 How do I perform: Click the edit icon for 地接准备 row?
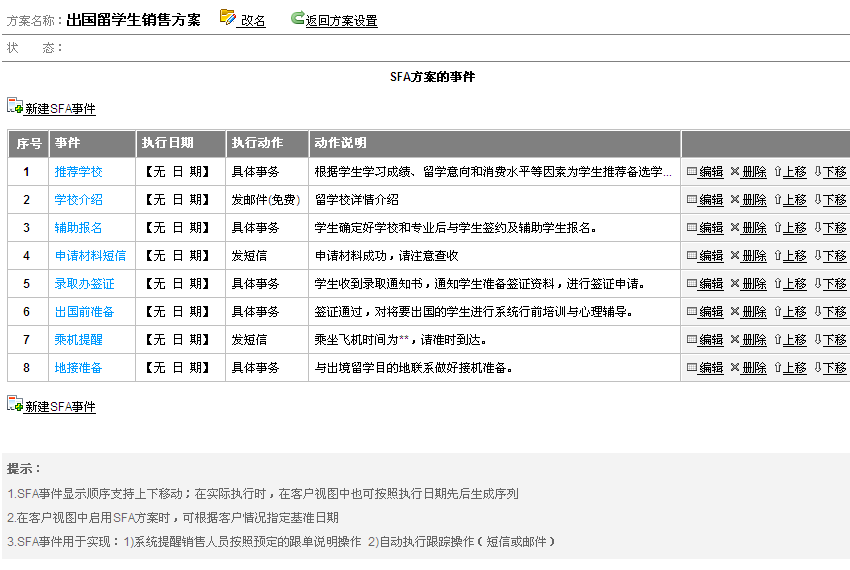coord(691,368)
